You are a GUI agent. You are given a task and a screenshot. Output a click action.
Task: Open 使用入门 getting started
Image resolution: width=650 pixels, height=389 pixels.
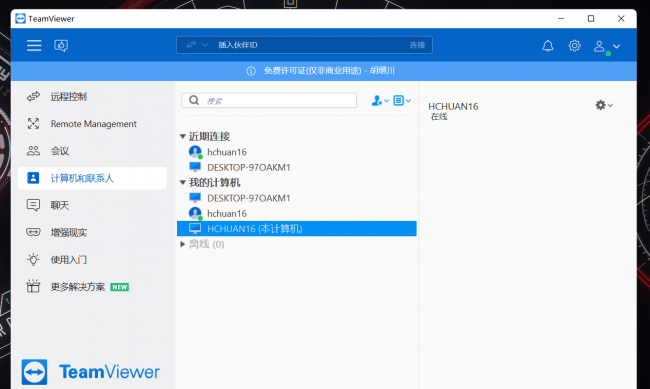[x=92, y=260]
